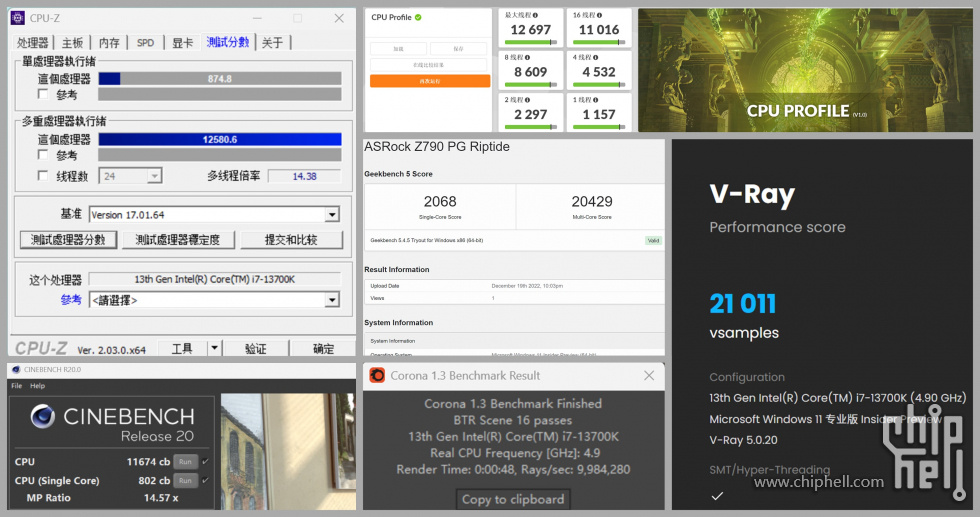Image resolution: width=980 pixels, height=517 pixels.
Task: Expand the arrow next to 工具 button
Action: coord(214,348)
